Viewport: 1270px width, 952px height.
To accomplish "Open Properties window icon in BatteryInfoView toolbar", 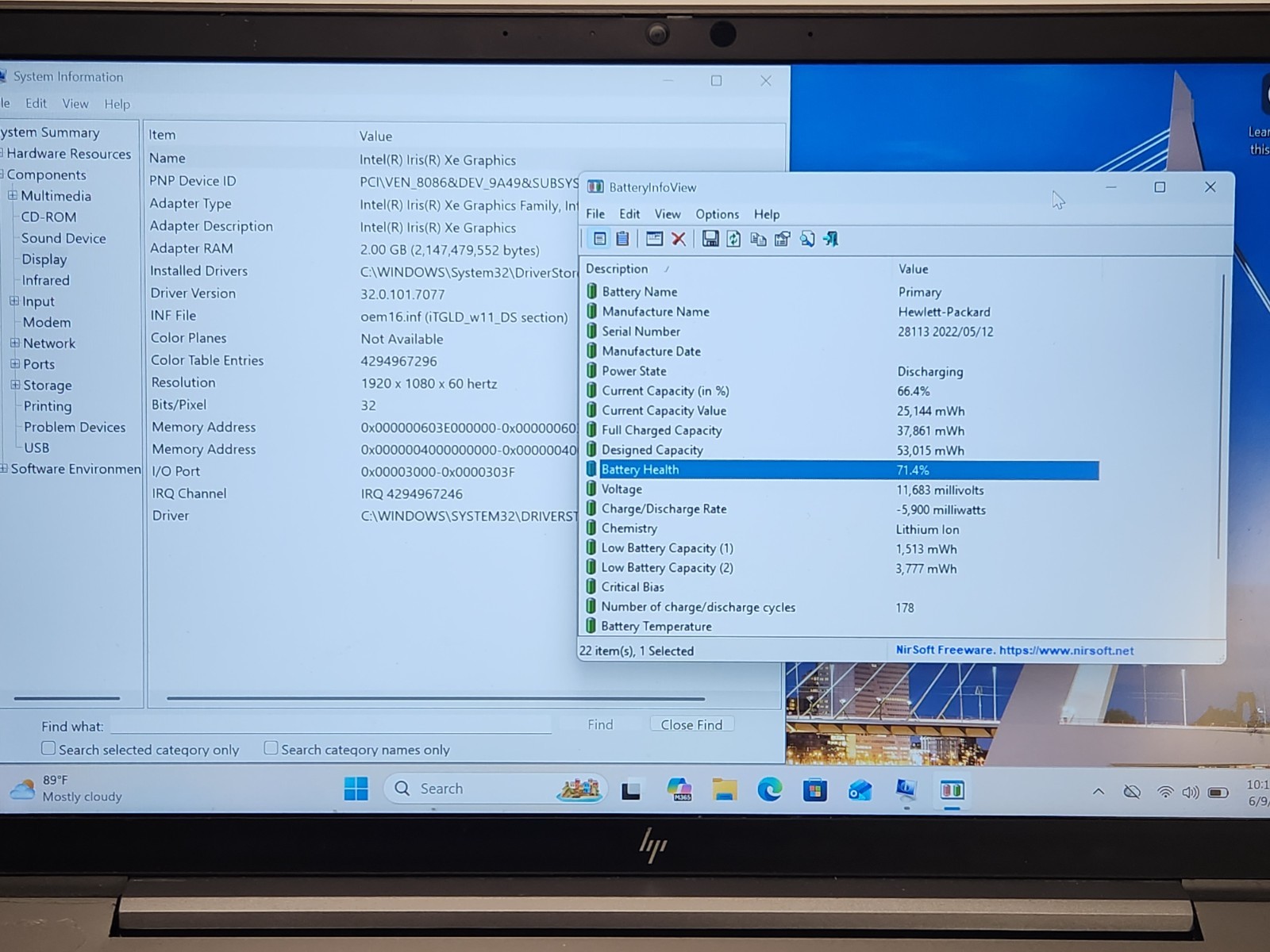I will pos(654,239).
